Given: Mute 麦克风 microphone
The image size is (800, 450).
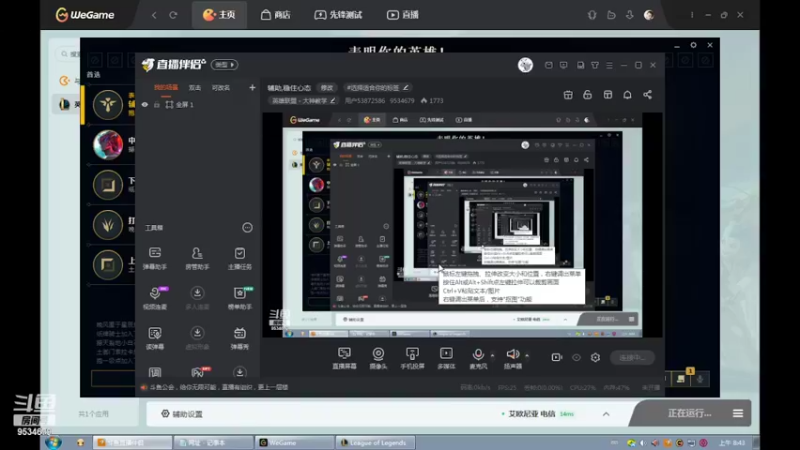Looking at the screenshot, I should tap(478, 358).
